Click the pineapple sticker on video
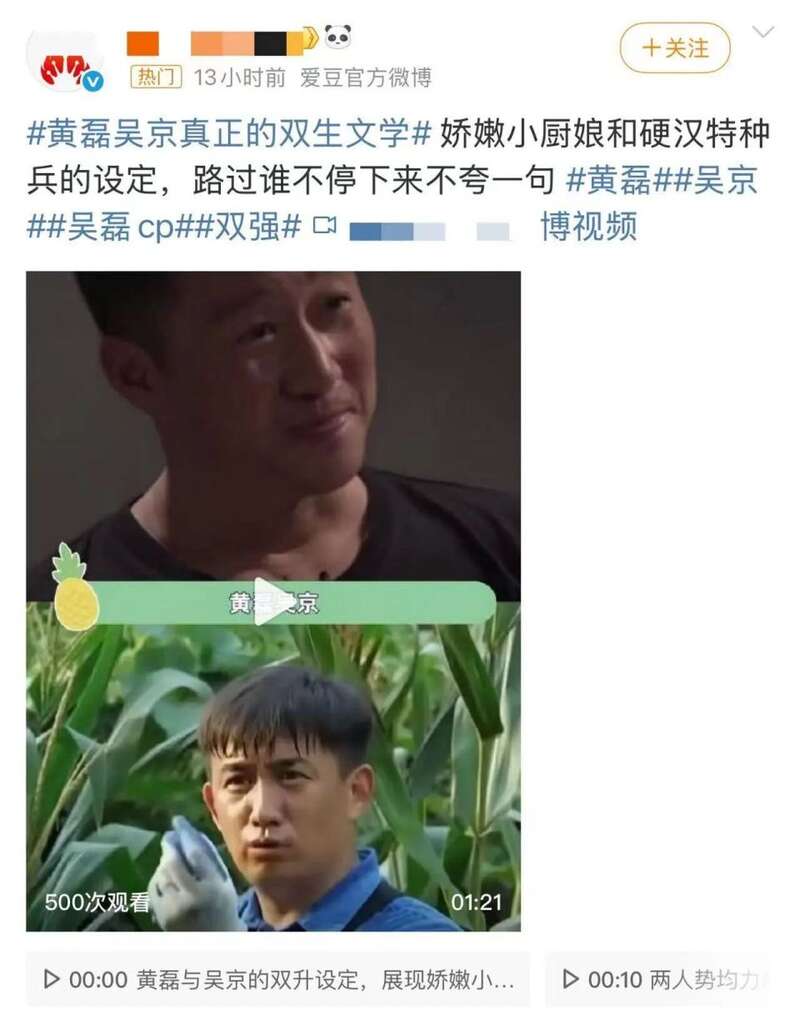The height and width of the screenshot is (1018, 800). [x=75, y=587]
